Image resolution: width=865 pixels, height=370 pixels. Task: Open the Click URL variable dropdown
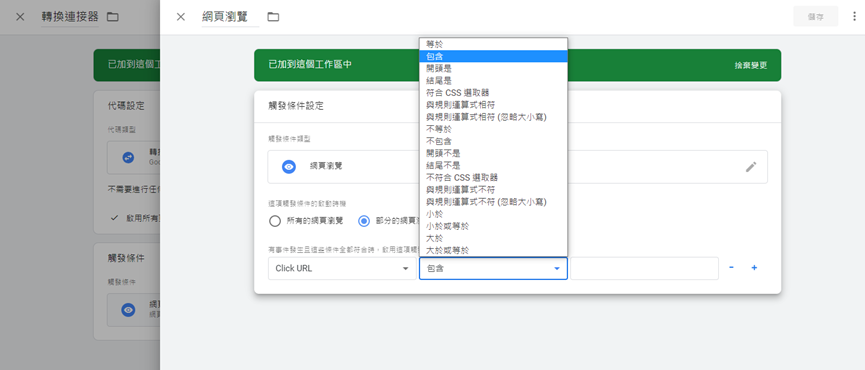coord(342,269)
